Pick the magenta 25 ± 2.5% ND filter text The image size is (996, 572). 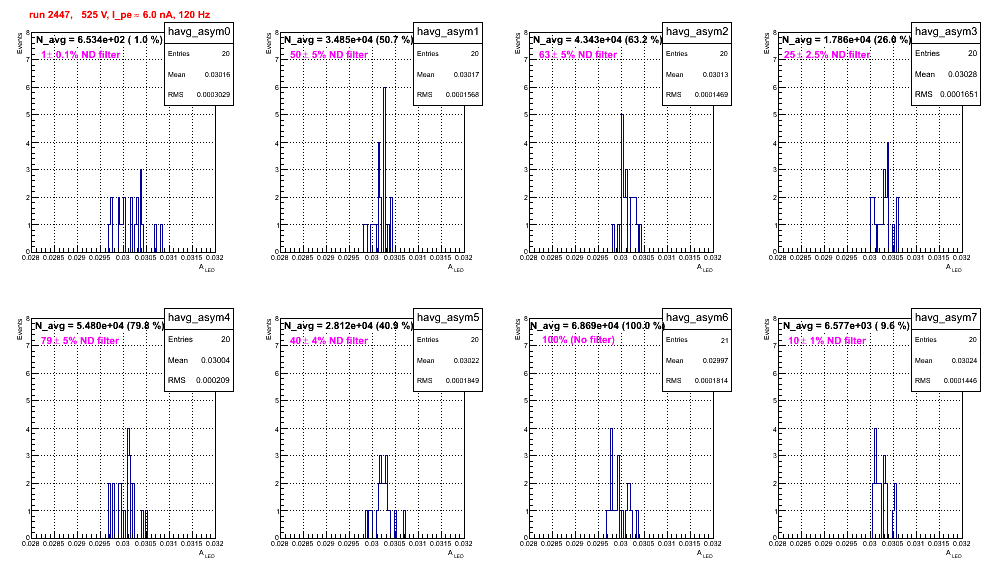[x=827, y=55]
